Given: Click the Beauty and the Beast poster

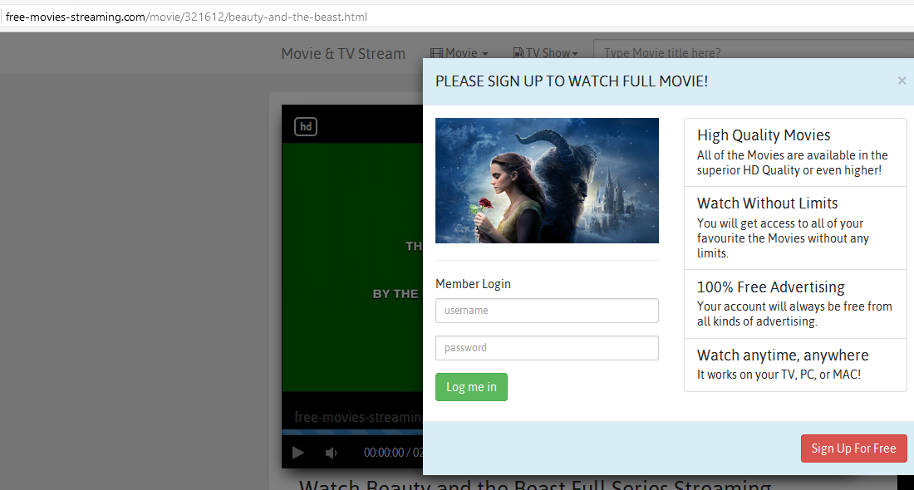Looking at the screenshot, I should pyautogui.click(x=546, y=180).
